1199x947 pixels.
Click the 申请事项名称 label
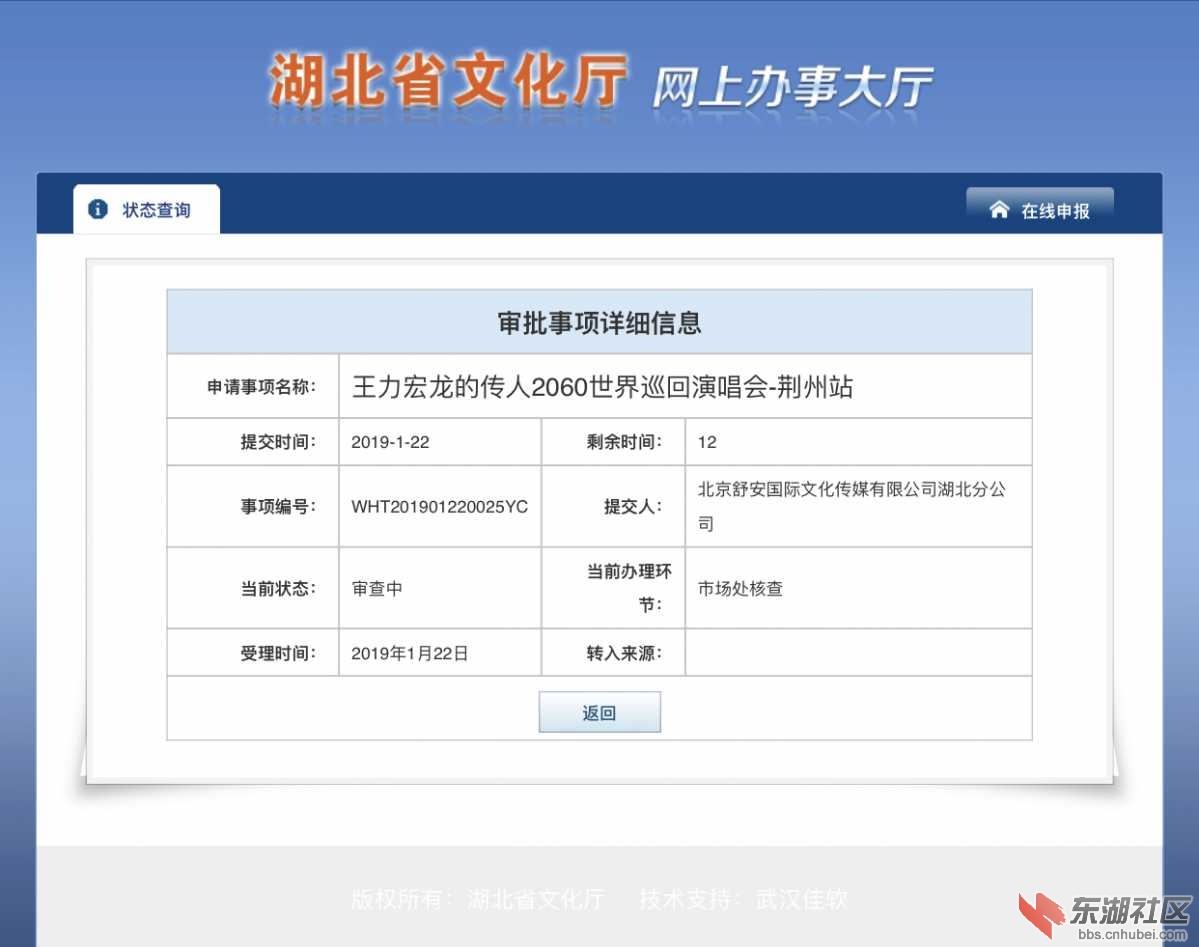(x=262, y=387)
